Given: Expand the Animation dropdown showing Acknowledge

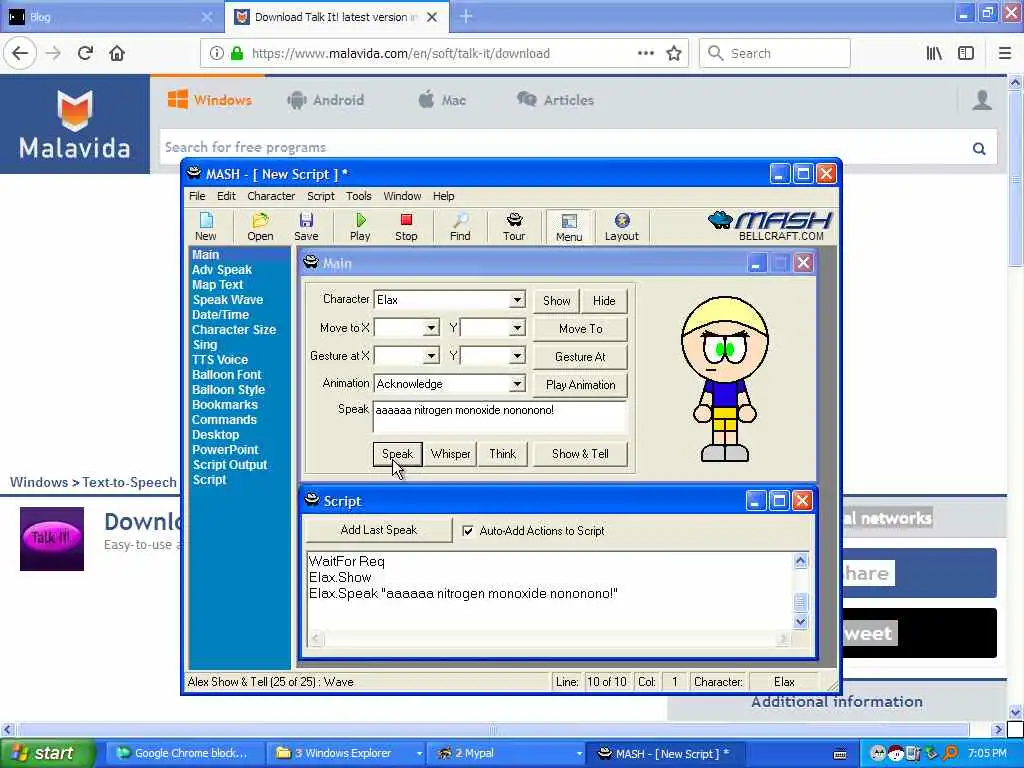Looking at the screenshot, I should click(517, 384).
